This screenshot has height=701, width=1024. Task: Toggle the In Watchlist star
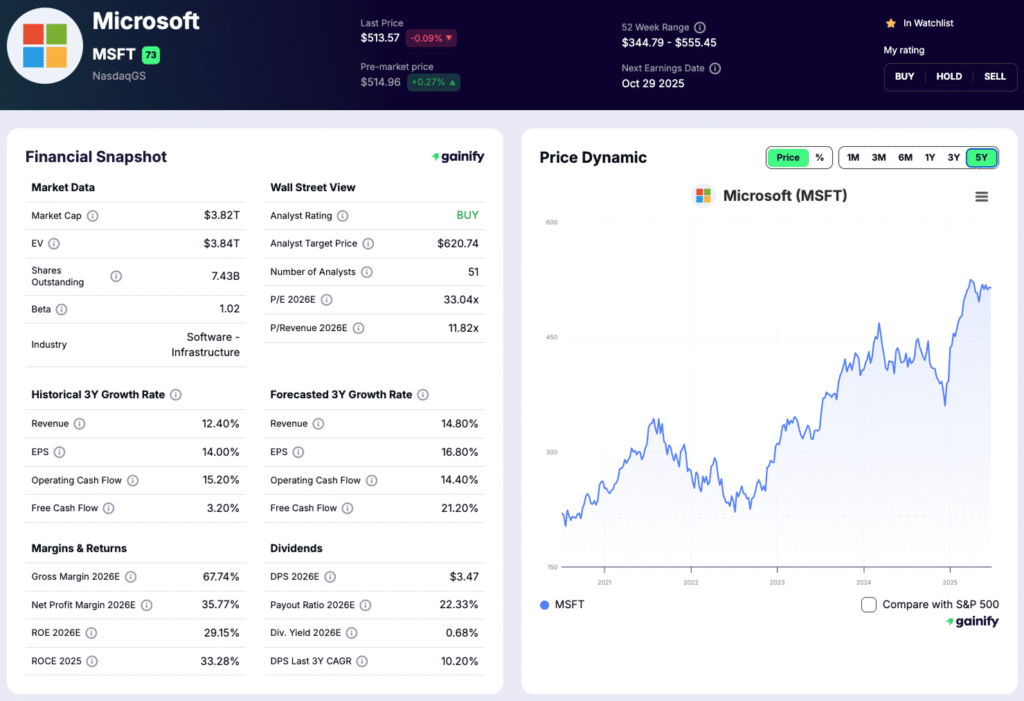coord(889,22)
